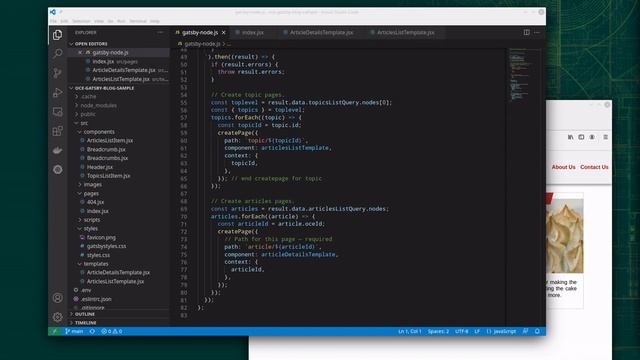Open the Docker whale view
This screenshot has height=360, width=640.
point(58,150)
